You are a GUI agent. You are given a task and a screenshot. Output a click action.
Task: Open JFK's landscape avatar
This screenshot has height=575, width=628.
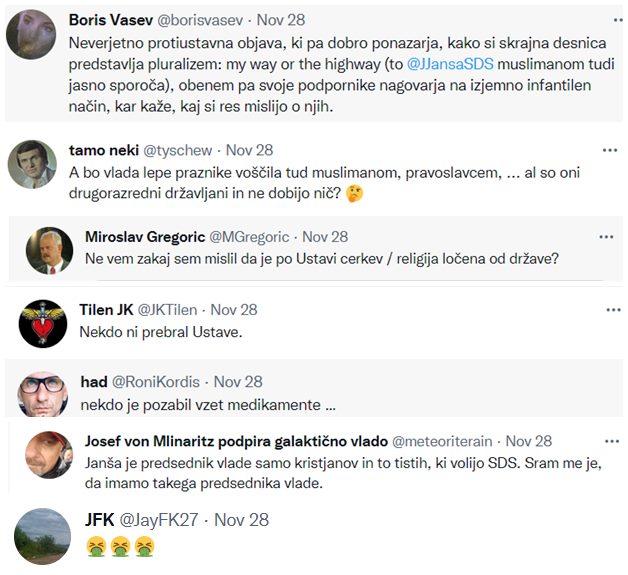point(42,537)
